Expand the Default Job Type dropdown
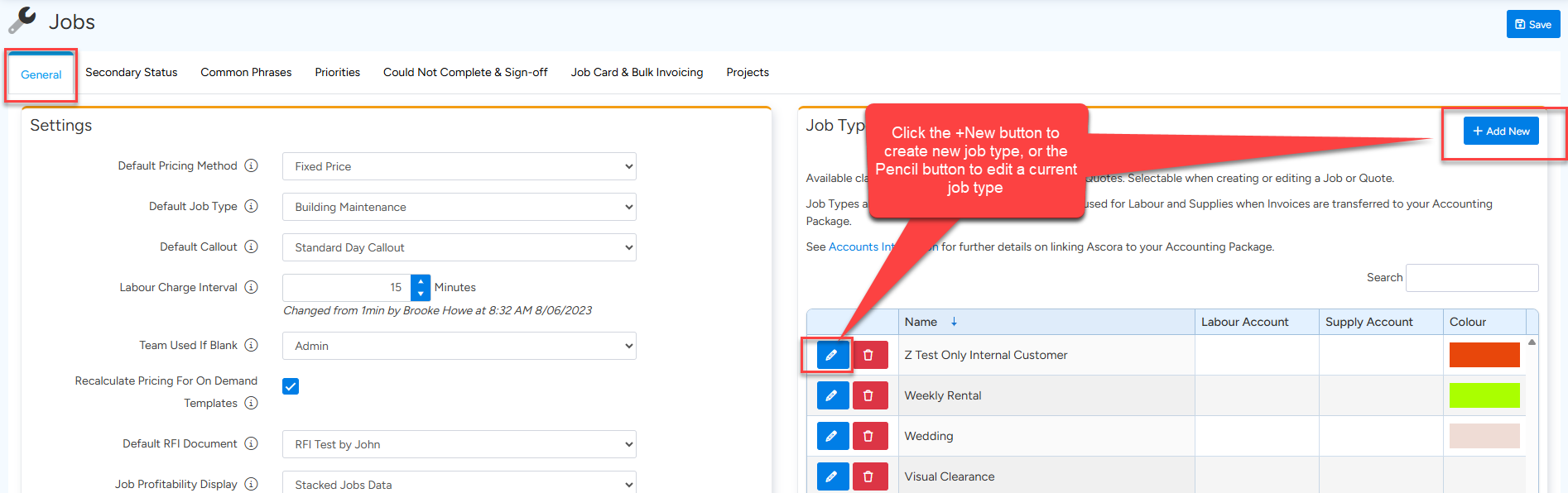This screenshot has width=1568, height=493. 459,207
